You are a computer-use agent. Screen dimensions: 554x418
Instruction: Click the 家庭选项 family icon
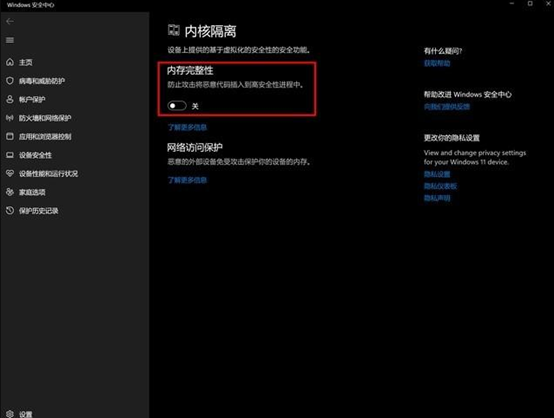tap(10, 192)
